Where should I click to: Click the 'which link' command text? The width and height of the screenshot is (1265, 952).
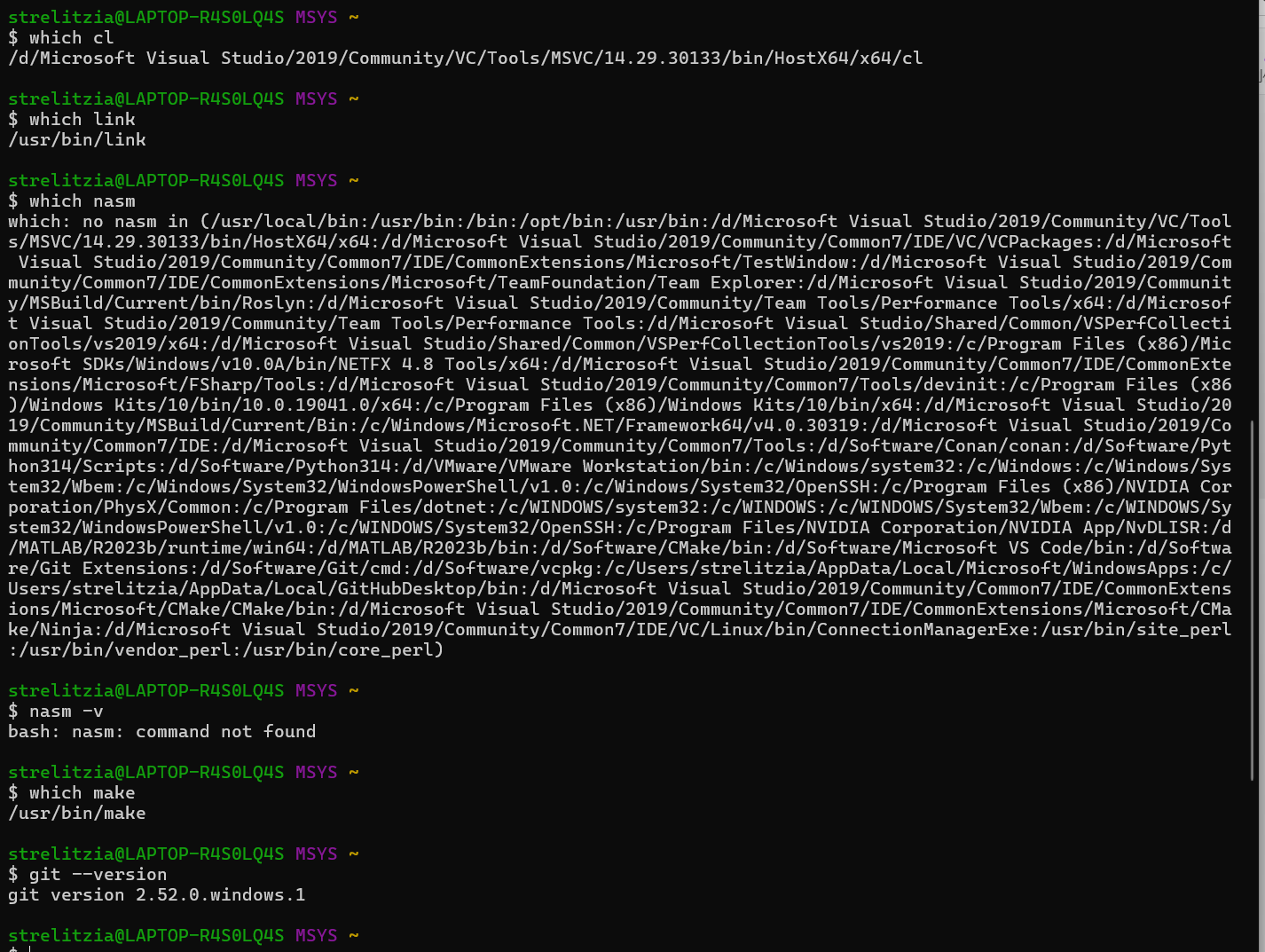pos(82,119)
